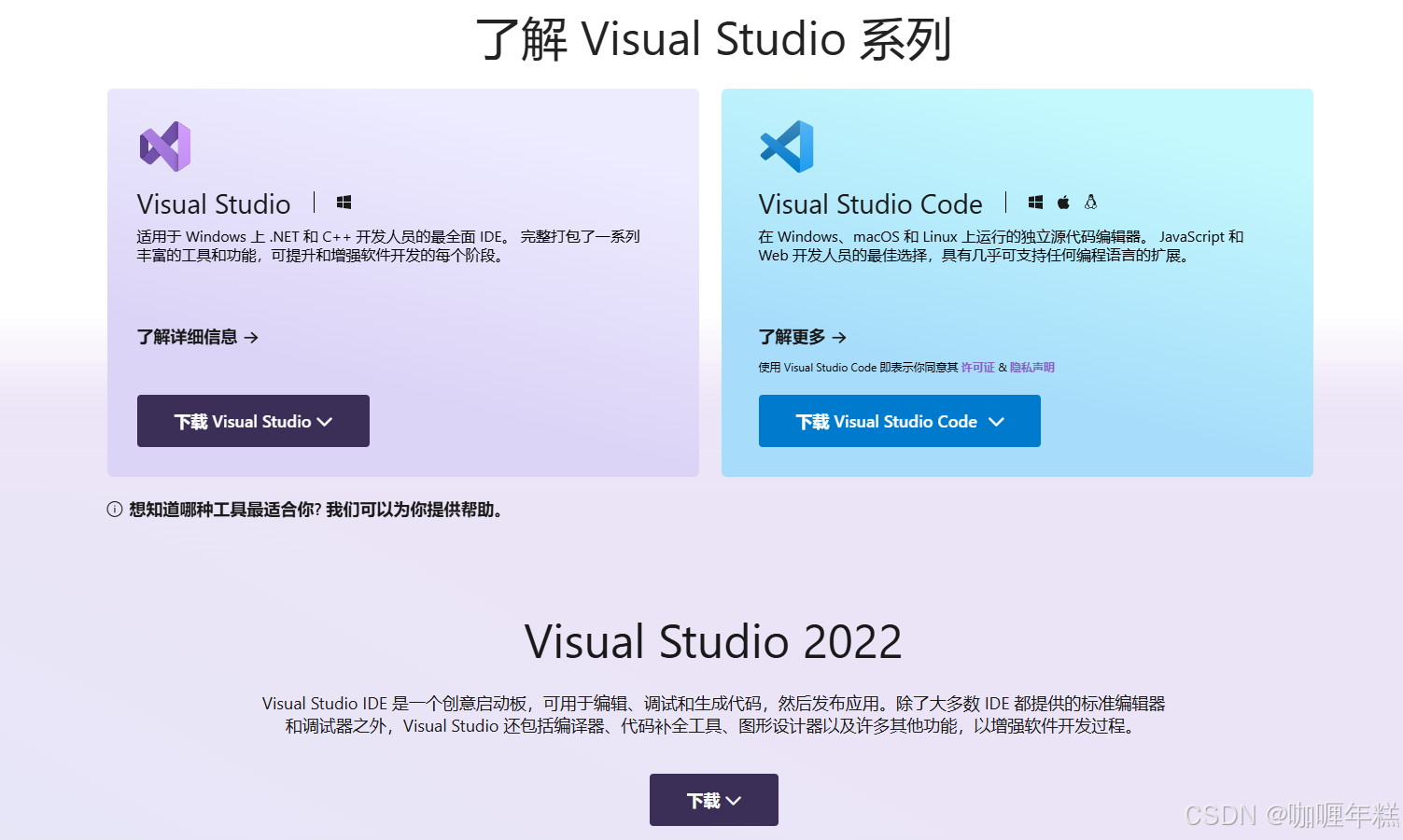Click the 使用 Visual Studio Code 即表示你同意其 notice text

click(x=858, y=368)
